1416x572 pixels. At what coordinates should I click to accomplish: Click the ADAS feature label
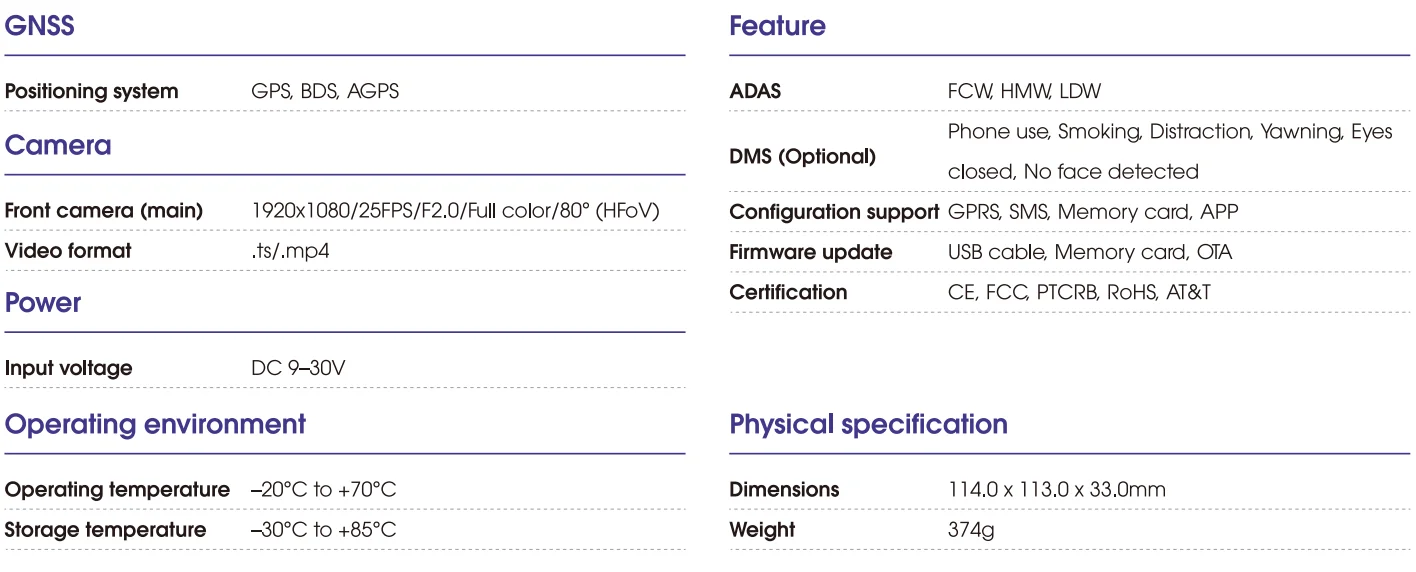[x=755, y=91]
